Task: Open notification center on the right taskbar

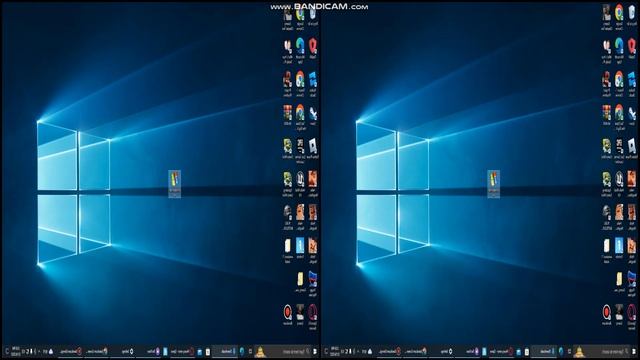Action: click(326, 351)
